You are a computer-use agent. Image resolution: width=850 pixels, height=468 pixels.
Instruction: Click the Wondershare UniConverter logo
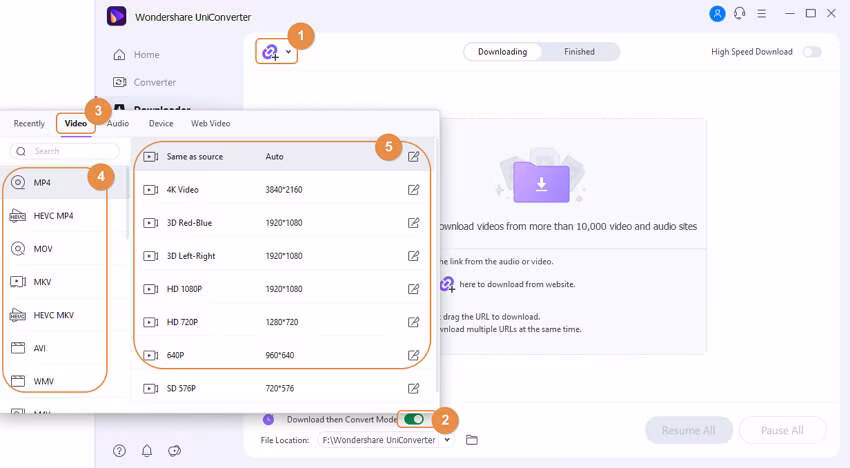click(x=117, y=17)
